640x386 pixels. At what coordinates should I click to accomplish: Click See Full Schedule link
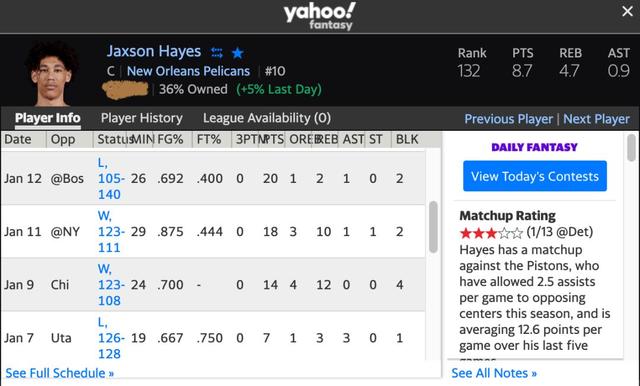[60, 373]
